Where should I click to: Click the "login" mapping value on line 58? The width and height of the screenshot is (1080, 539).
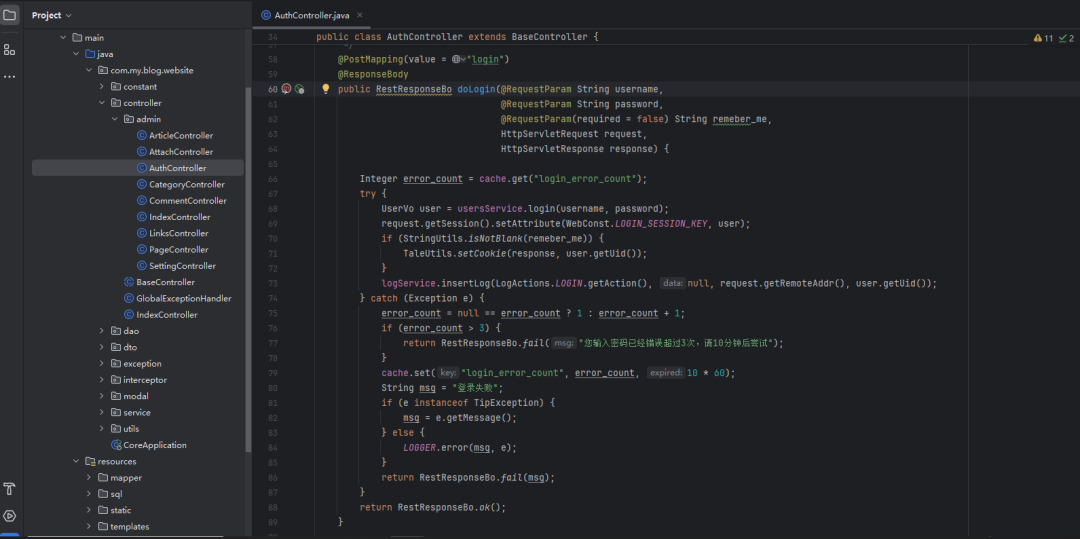point(488,60)
